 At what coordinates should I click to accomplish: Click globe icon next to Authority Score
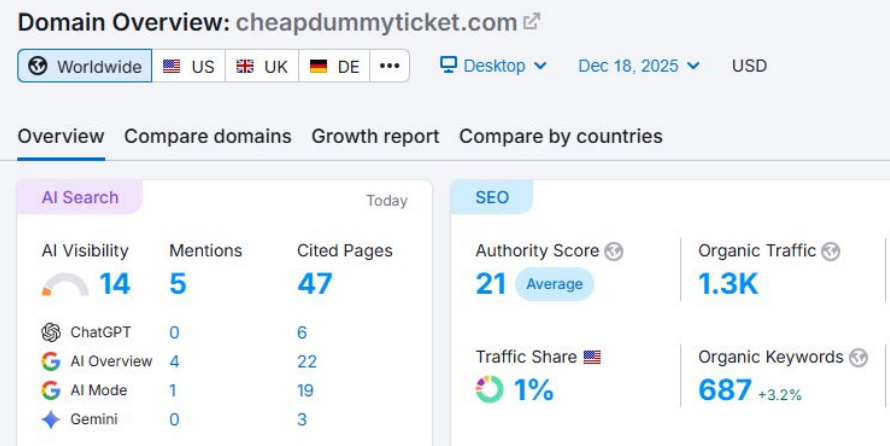coord(614,252)
